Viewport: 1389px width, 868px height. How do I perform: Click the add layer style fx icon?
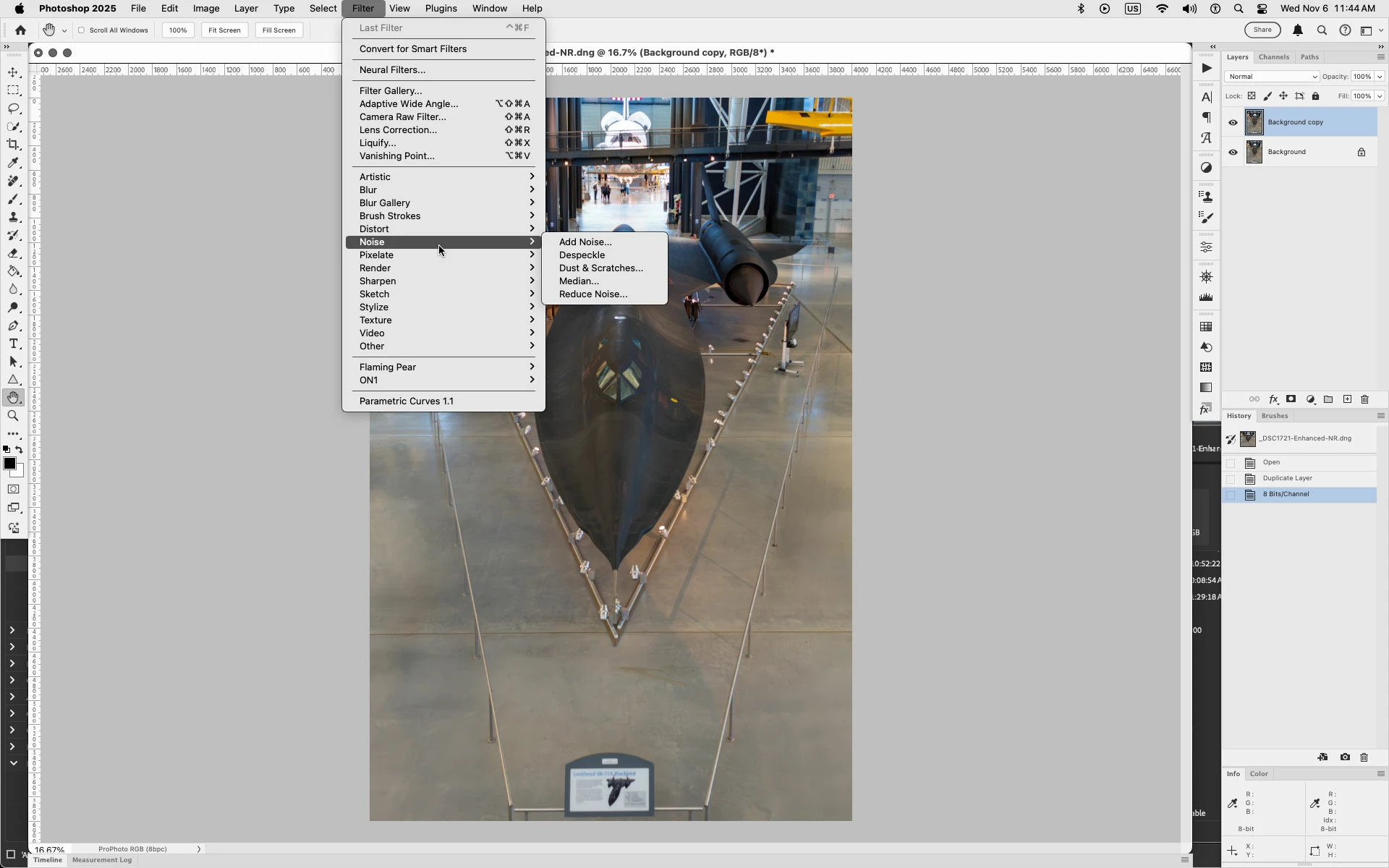point(1273,399)
